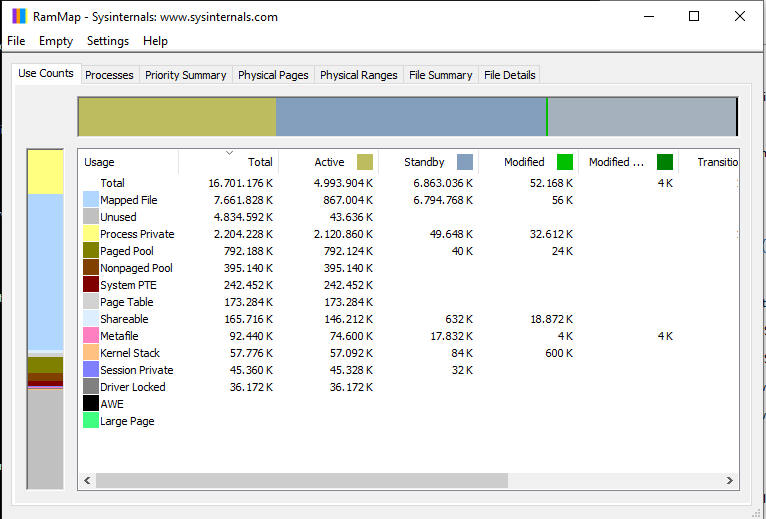Switch to the Processes tab
The image size is (766, 519).
click(109, 75)
